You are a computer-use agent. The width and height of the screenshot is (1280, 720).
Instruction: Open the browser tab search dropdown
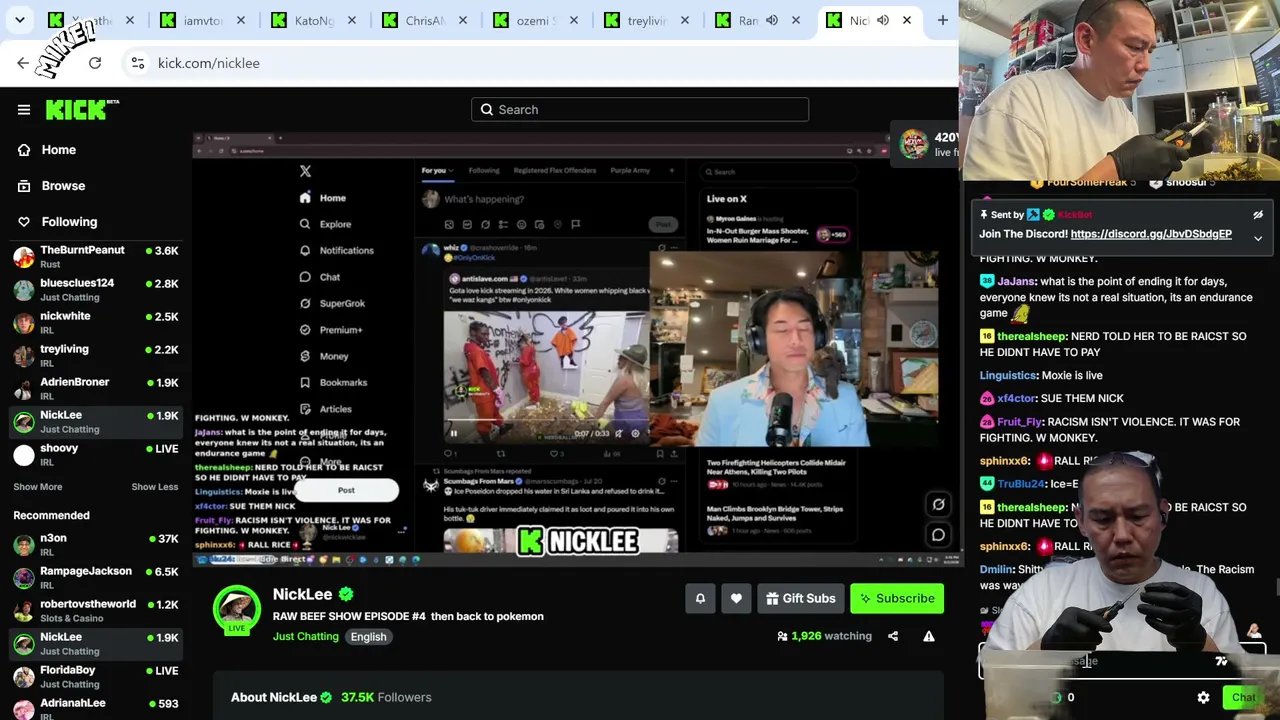[x=20, y=20]
